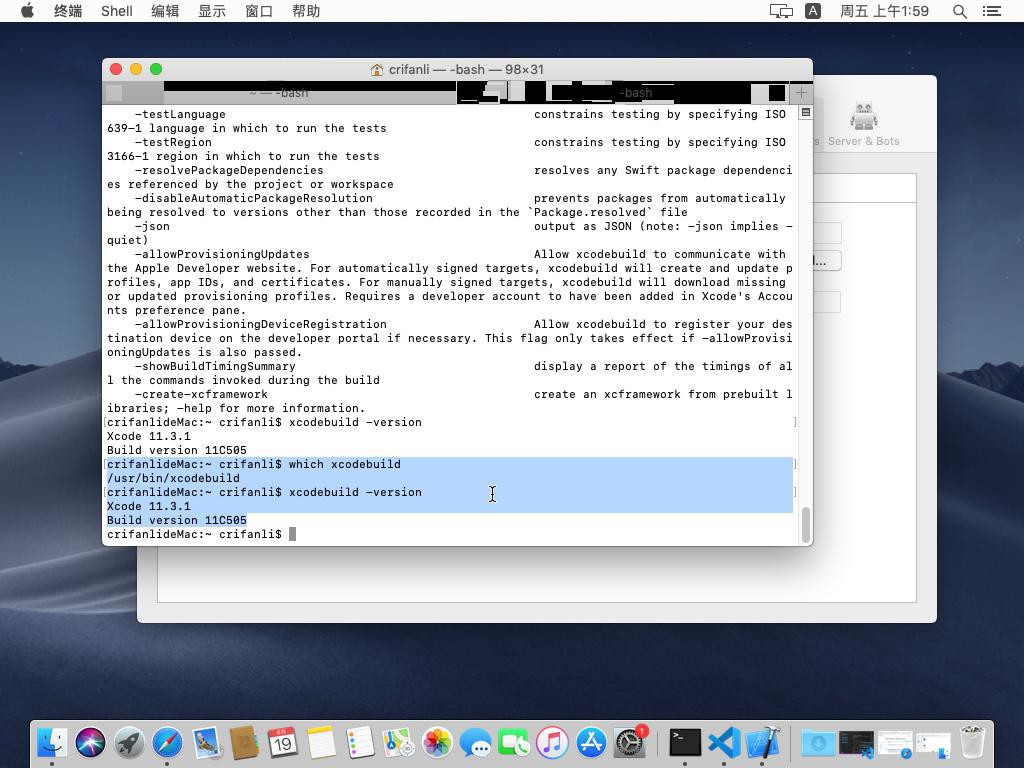Switch to Xcode in the Dock
Viewport: 1024px width, 768px height.
(762, 743)
